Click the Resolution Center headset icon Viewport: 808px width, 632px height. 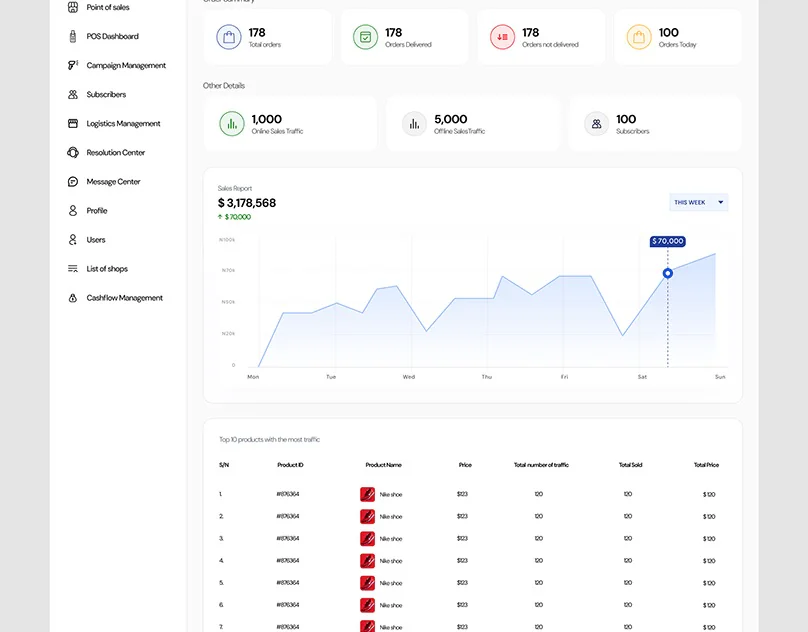73,152
